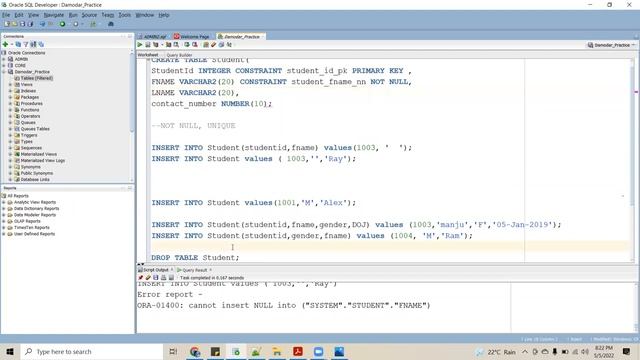This screenshot has width=640, height=360.
Task: Switch to the Welcome Page tab
Action: coord(192,37)
